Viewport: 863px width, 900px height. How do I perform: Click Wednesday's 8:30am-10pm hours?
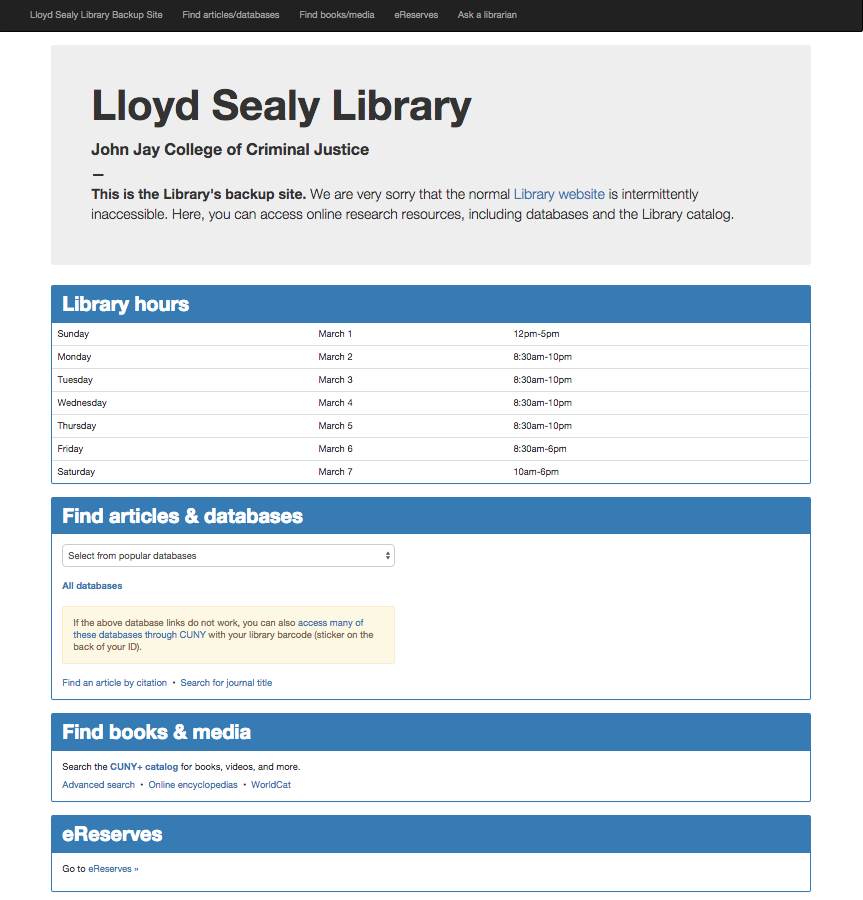tap(542, 403)
